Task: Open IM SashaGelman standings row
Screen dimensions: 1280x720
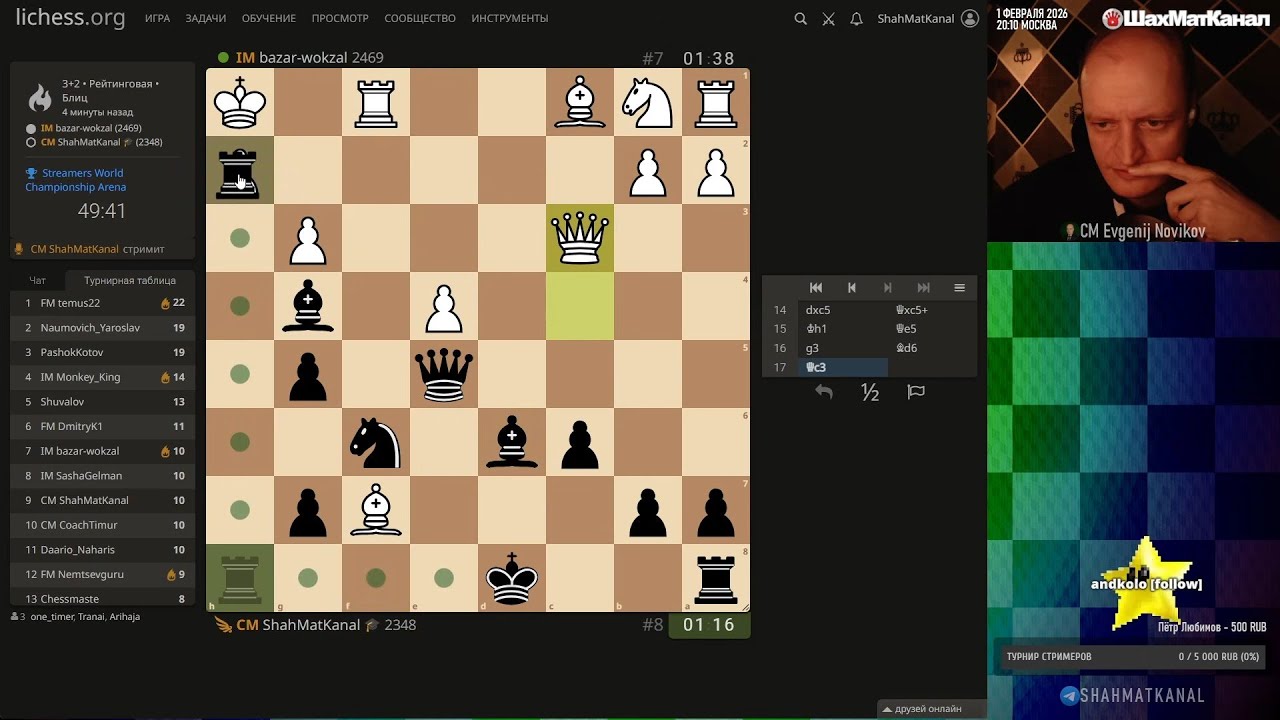Action: (104, 476)
